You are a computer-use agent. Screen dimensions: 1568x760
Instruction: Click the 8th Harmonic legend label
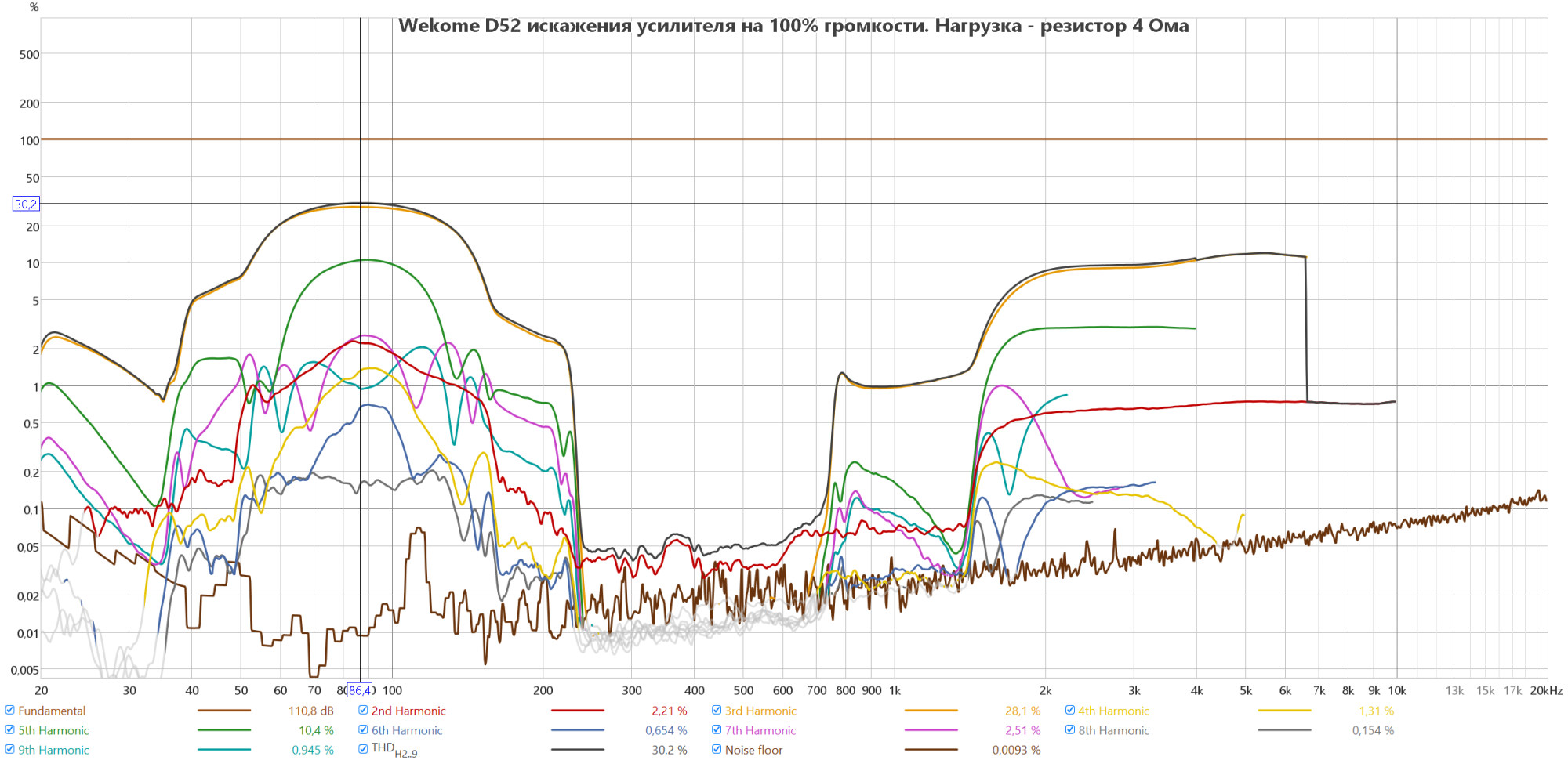point(1113,730)
